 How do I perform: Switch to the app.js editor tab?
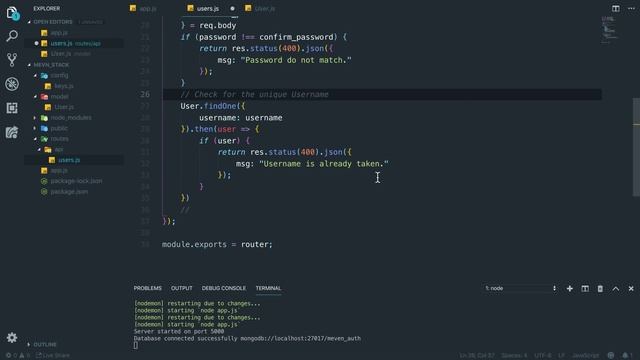(143, 9)
